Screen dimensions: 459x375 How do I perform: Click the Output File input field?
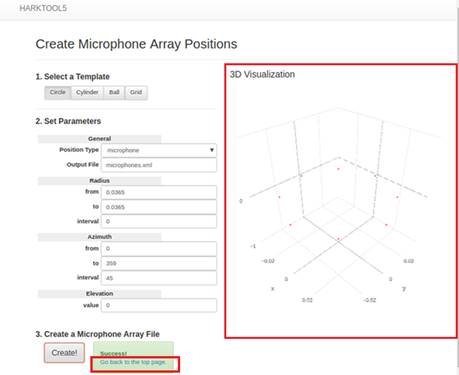click(159, 165)
